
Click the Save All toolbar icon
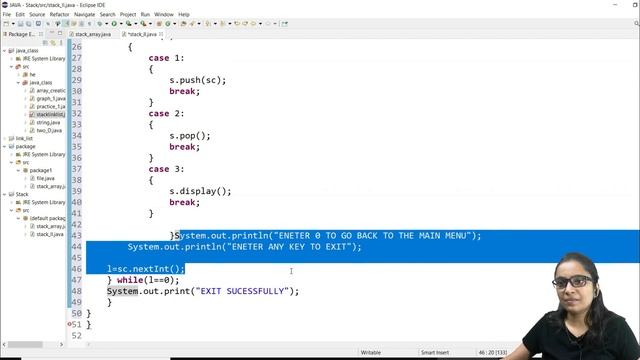pyautogui.click(x=28, y=24)
